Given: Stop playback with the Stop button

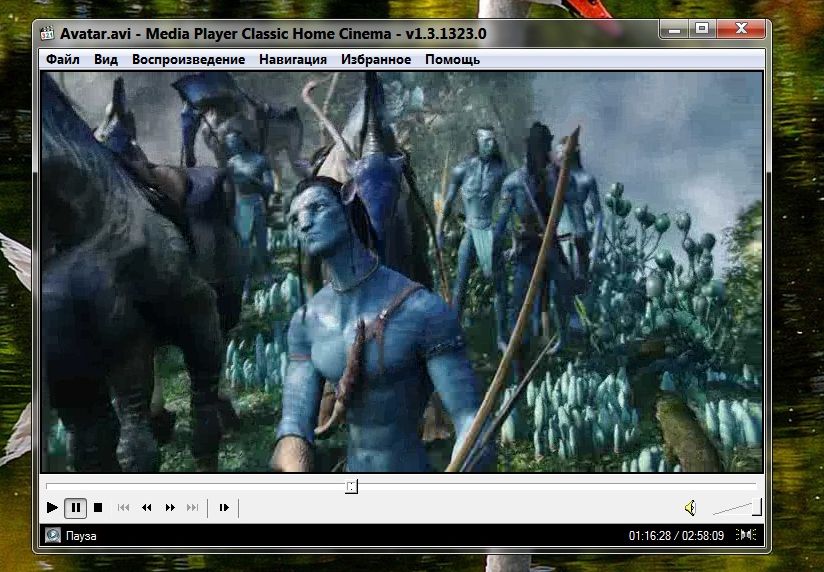Looking at the screenshot, I should [98, 508].
